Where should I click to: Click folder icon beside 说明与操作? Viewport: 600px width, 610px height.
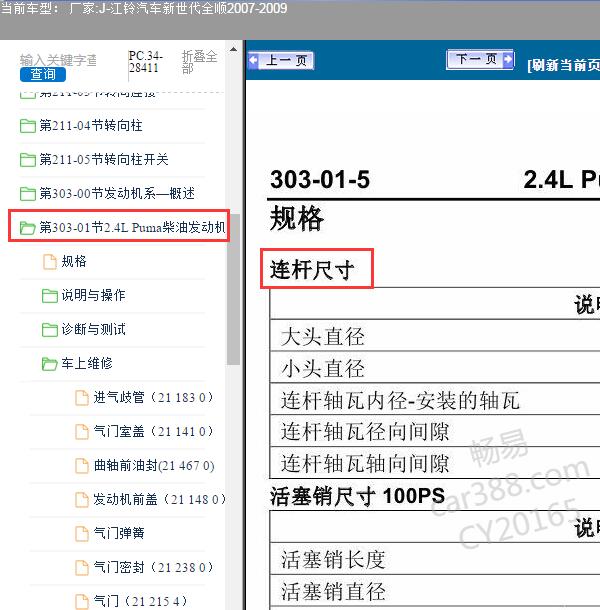point(50,296)
